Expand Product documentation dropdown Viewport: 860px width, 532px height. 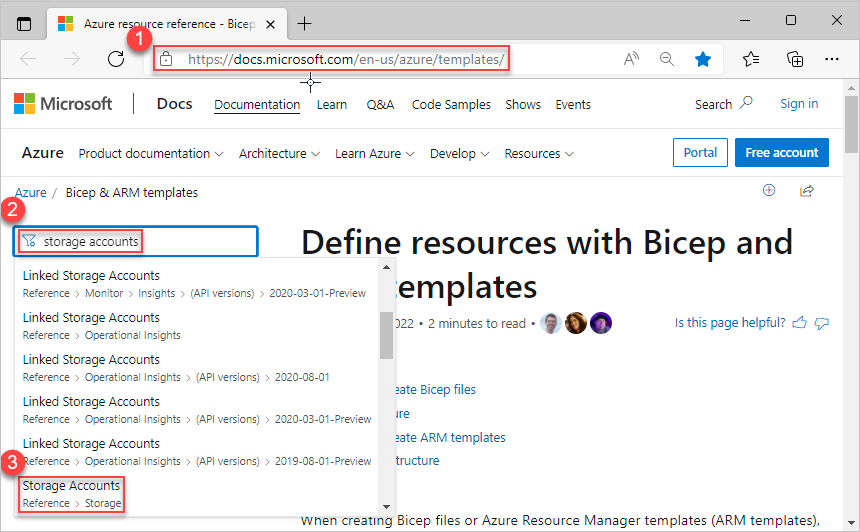(151, 154)
